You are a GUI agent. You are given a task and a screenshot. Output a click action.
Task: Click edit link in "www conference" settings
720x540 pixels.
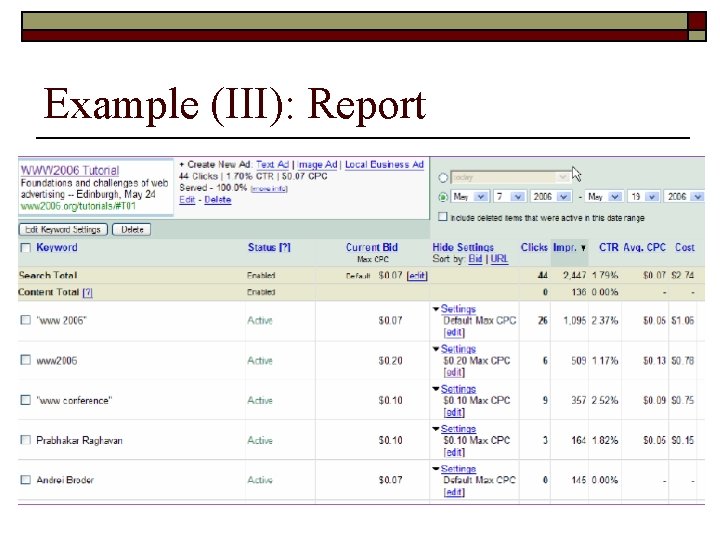[454, 412]
